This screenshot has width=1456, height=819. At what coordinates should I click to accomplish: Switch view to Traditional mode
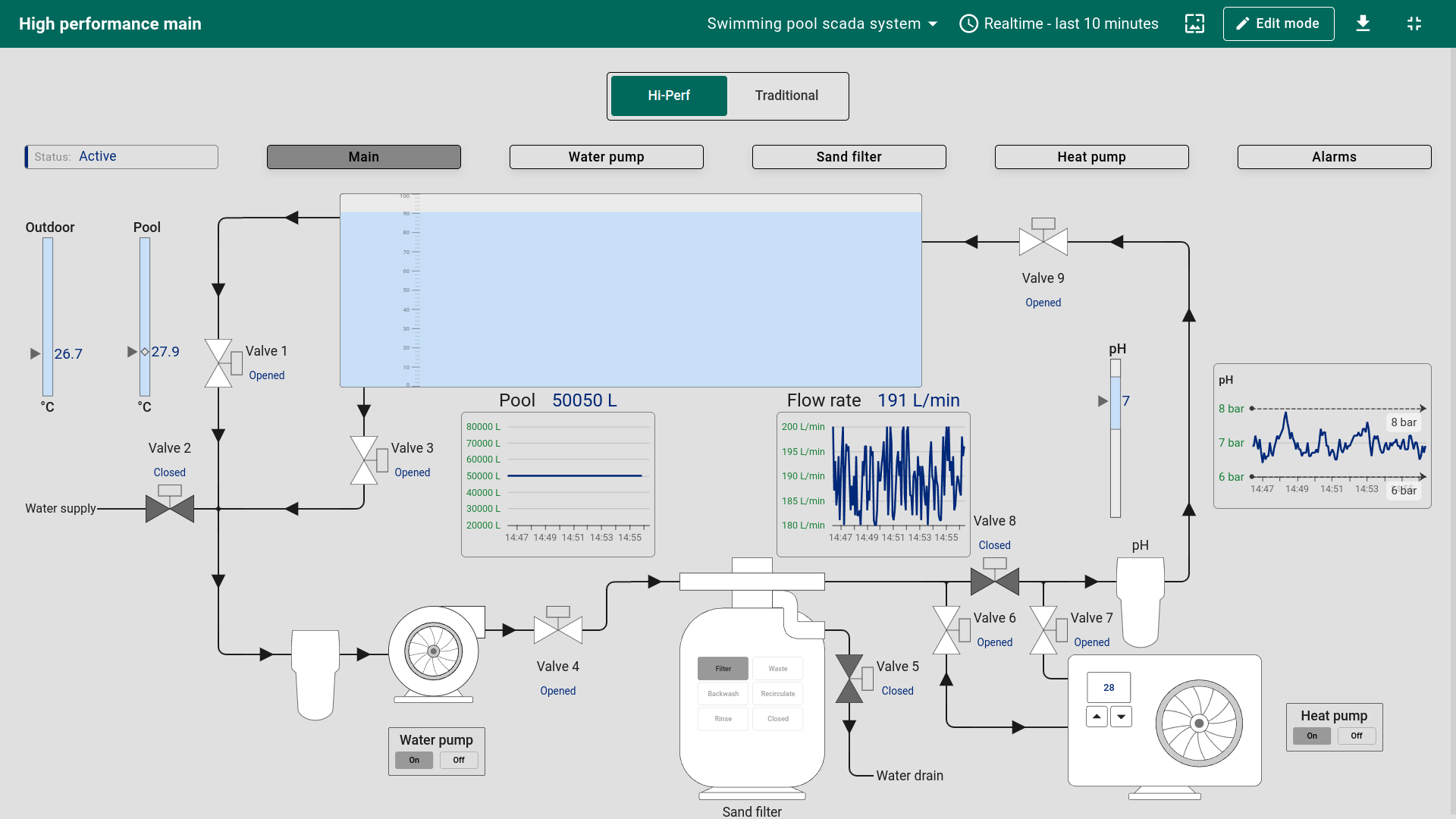[786, 96]
